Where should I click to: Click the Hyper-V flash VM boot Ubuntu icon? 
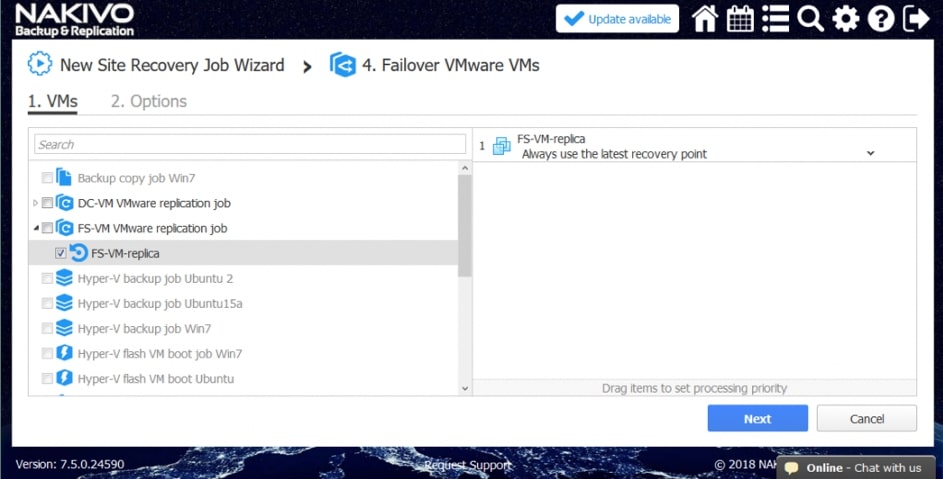(64, 379)
